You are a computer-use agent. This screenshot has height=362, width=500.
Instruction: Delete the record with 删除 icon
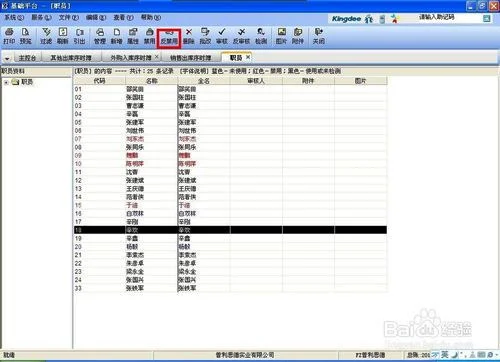coord(189,36)
